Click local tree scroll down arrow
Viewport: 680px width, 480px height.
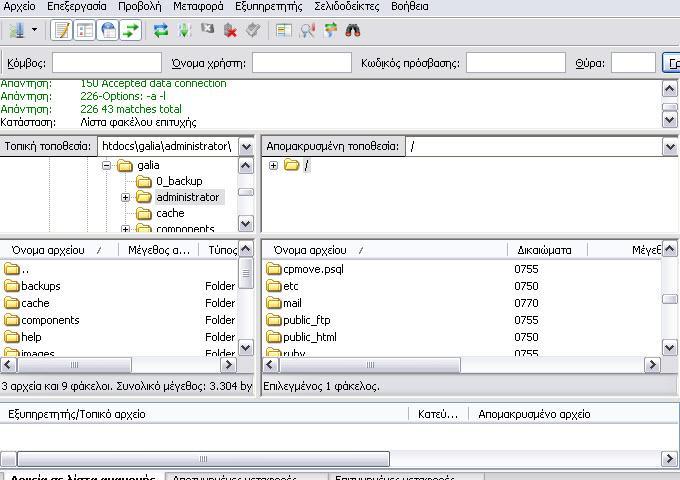(x=246, y=224)
